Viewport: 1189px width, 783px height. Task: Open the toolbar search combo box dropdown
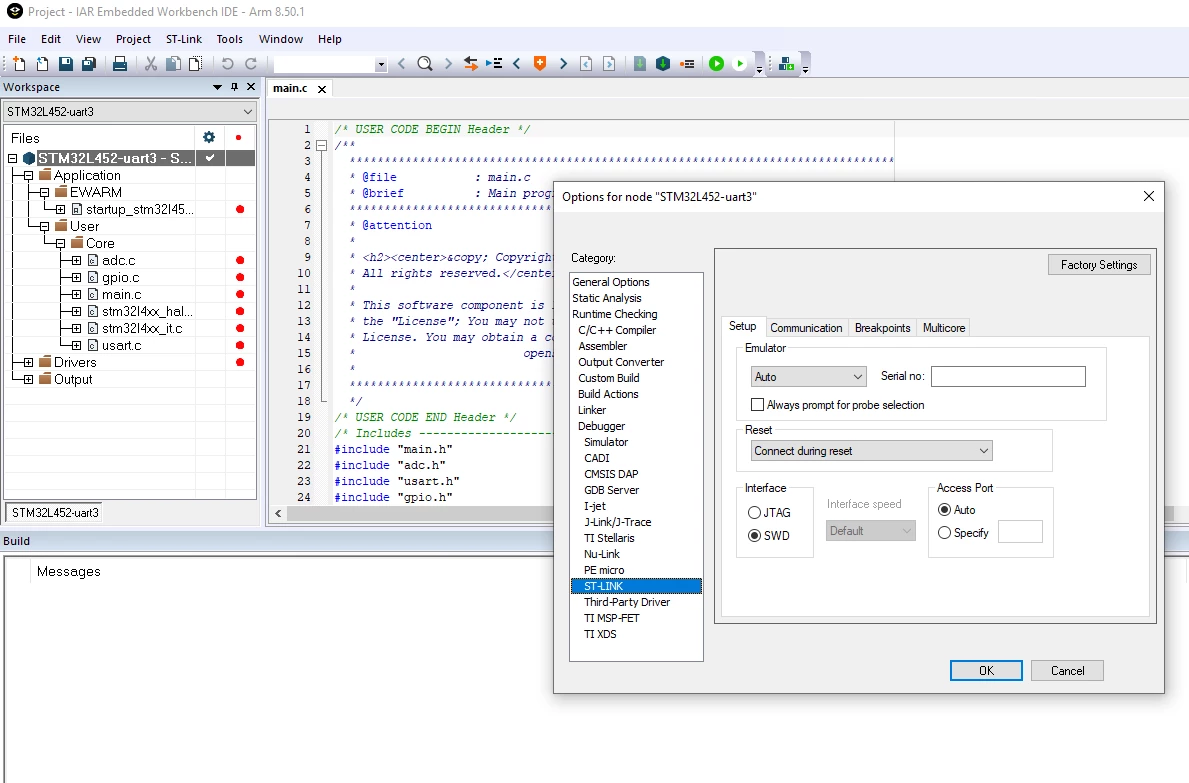click(381, 64)
